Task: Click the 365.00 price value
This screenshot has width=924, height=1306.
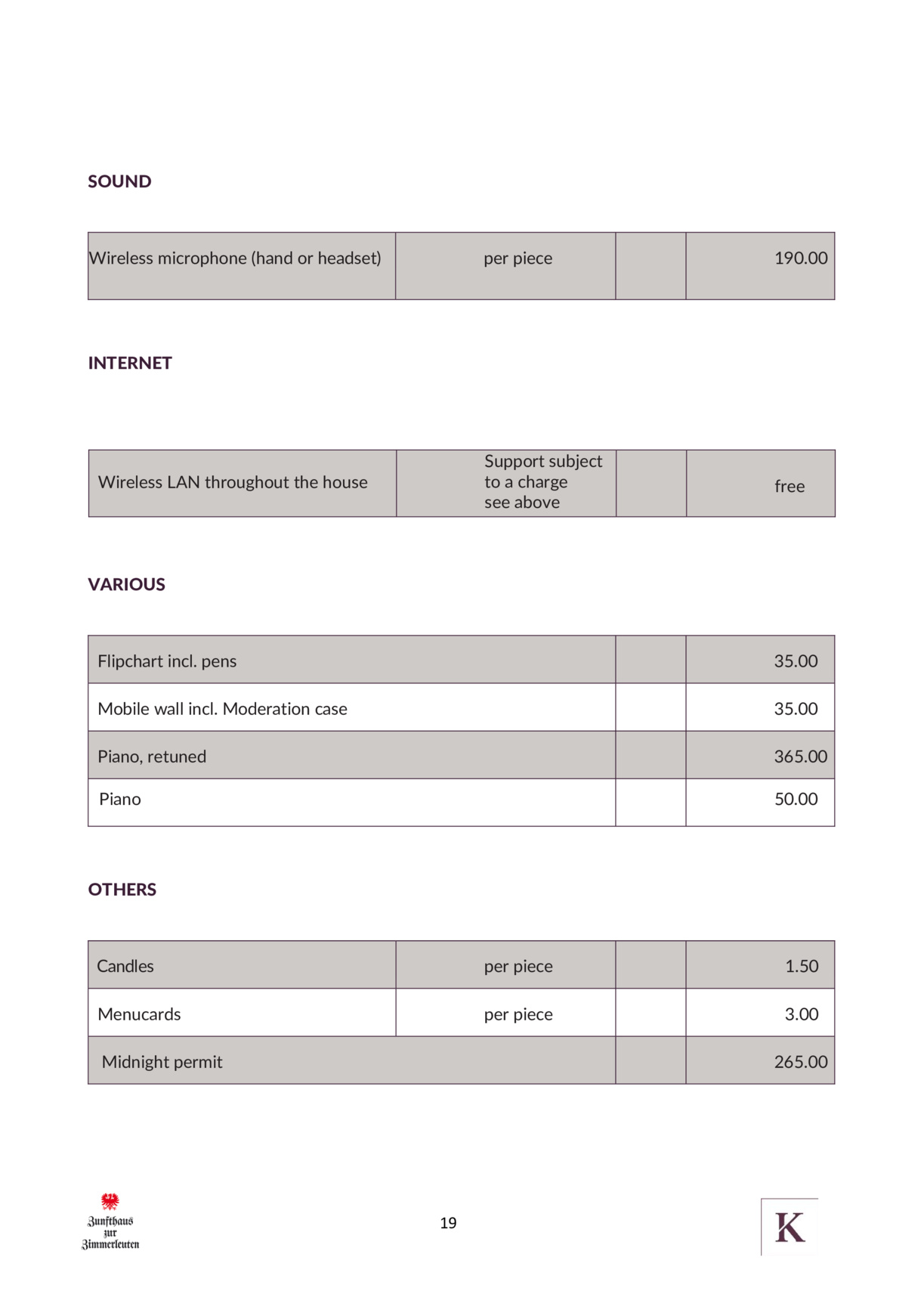Action: (x=800, y=757)
